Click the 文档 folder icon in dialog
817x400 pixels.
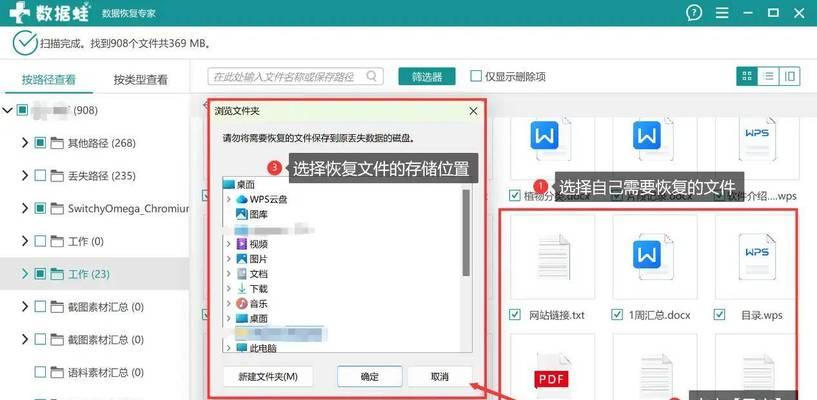[242, 273]
